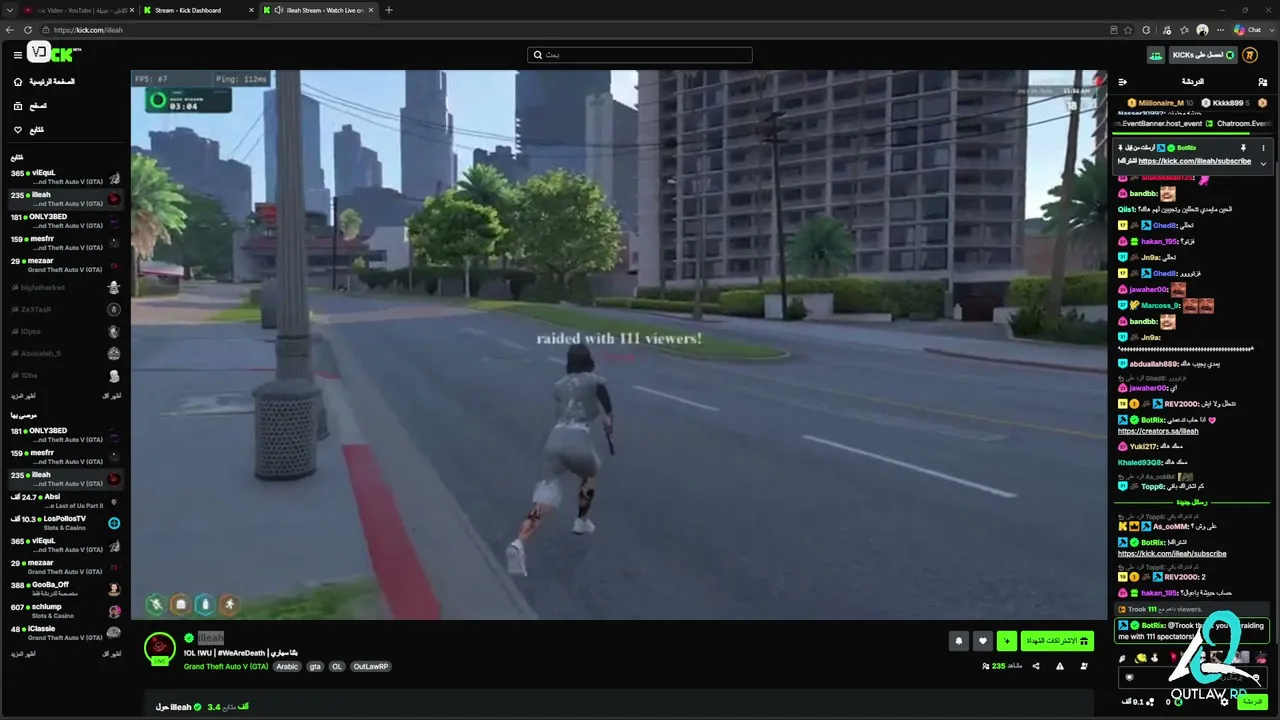Select the gta stream tag
The height and width of the screenshot is (720, 1280).
click(315, 666)
